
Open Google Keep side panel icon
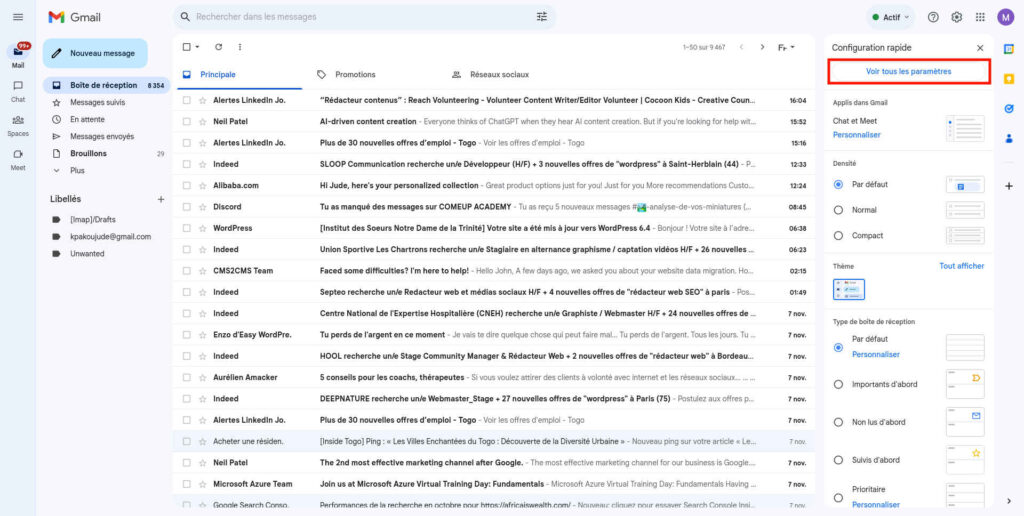1009,79
